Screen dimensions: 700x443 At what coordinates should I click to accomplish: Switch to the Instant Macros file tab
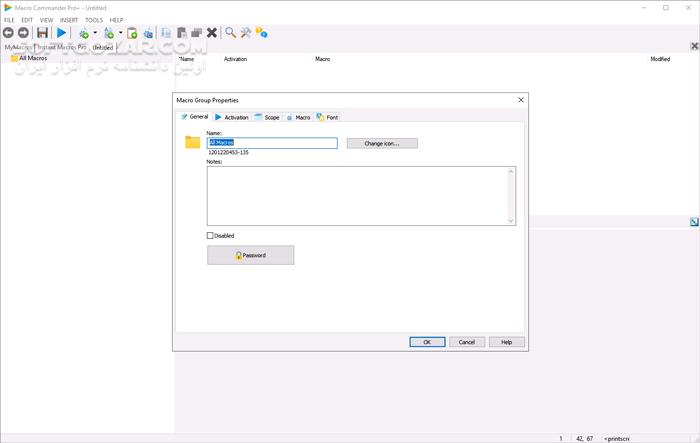point(62,47)
